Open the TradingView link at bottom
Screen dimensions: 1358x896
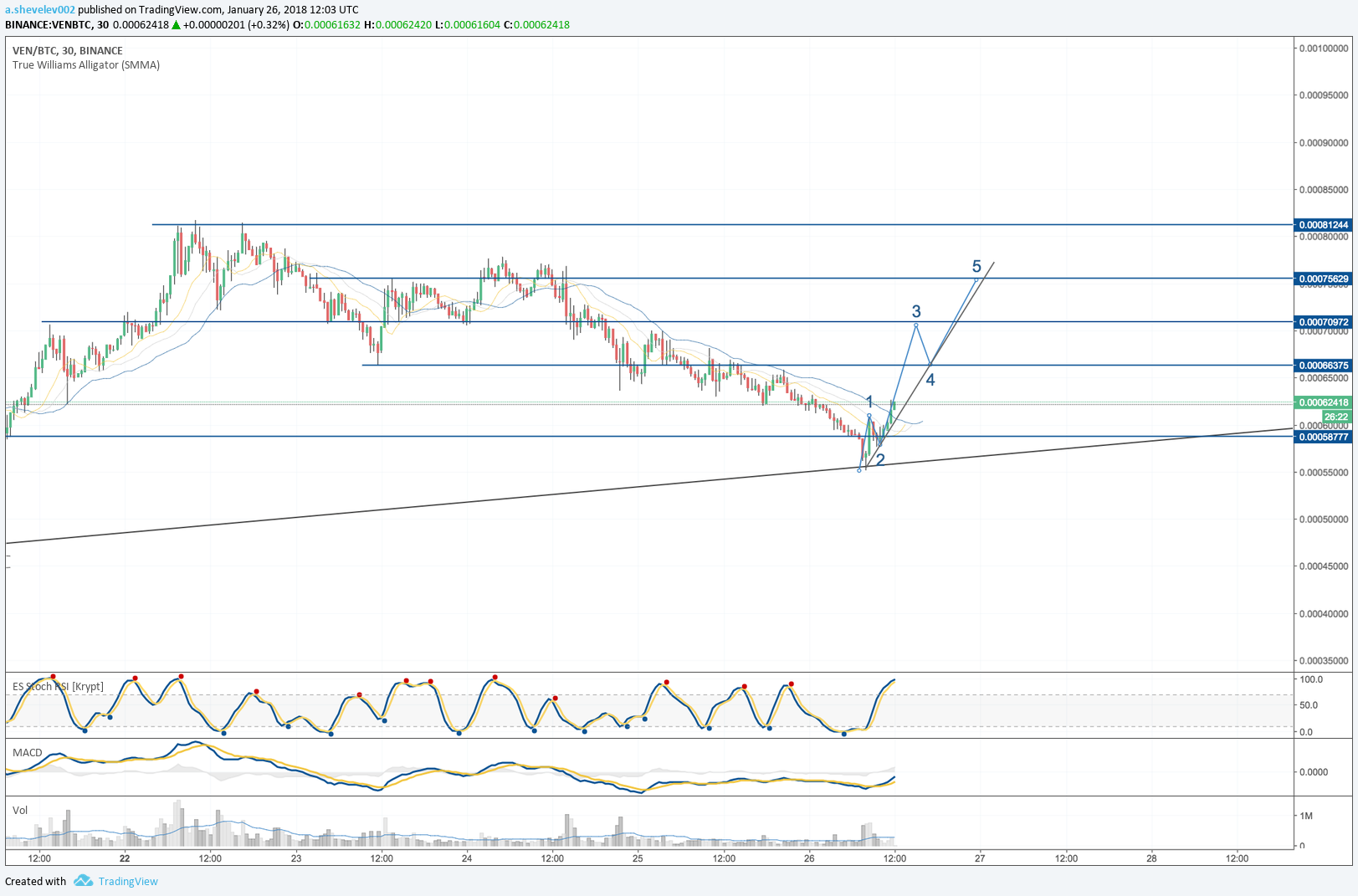point(128,881)
